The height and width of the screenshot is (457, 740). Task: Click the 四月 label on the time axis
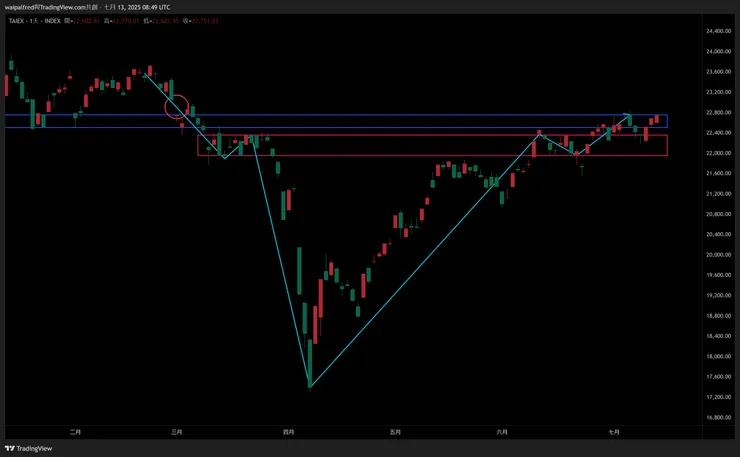[288, 432]
